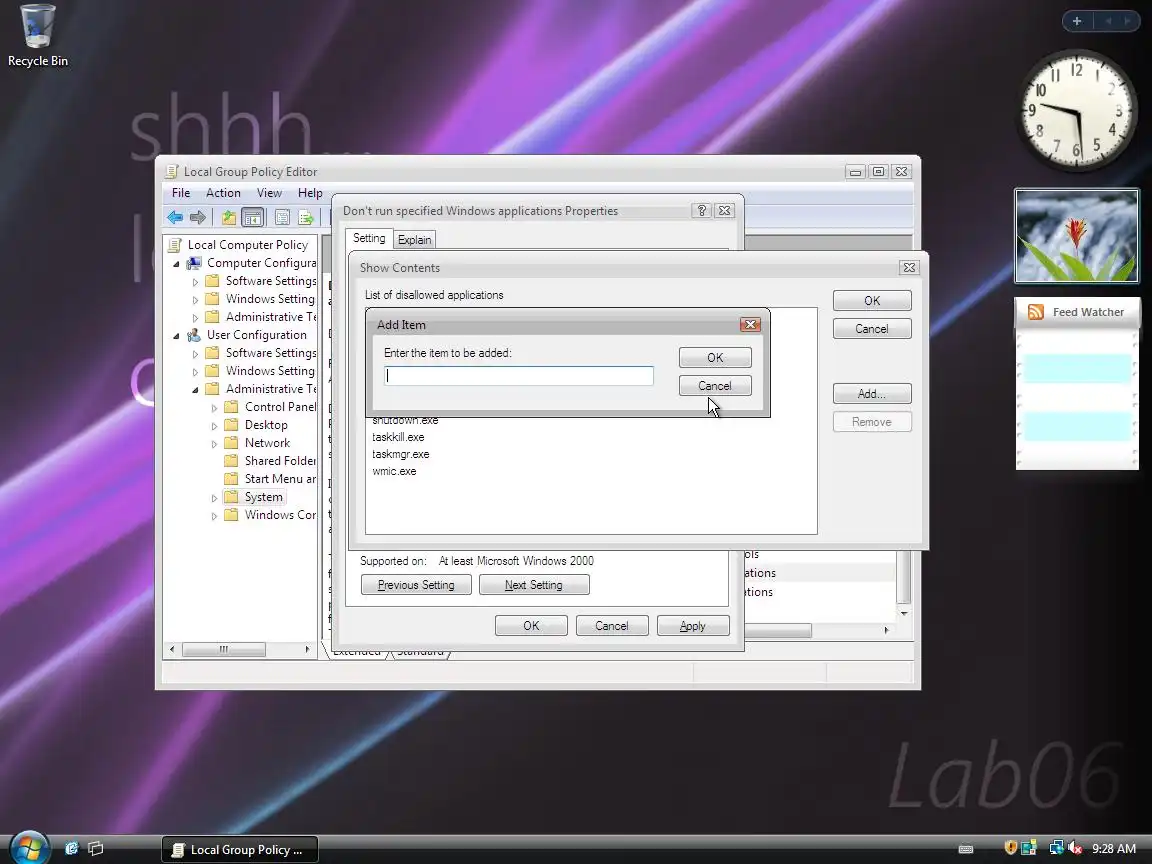The image size is (1152, 864).
Task: Open the Windows Start orb
Action: pyautogui.click(x=29, y=848)
